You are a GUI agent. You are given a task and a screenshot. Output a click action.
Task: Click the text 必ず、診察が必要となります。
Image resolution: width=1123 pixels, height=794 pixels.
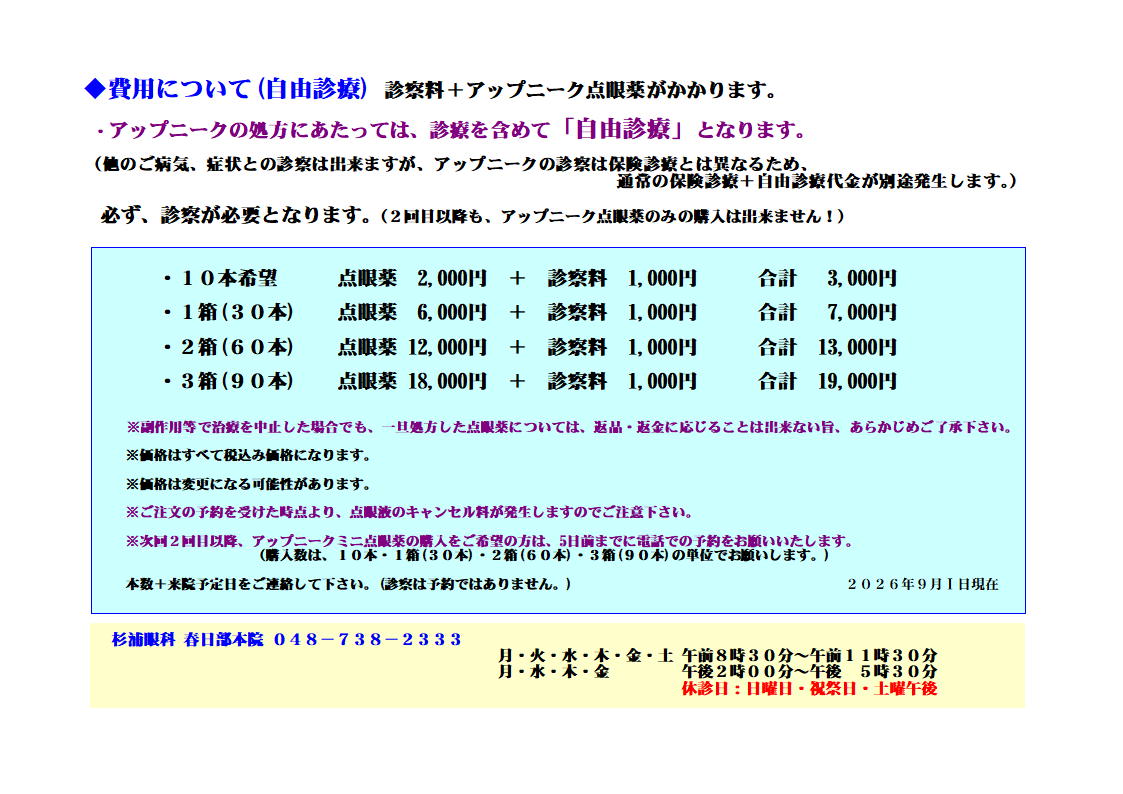pos(236,215)
